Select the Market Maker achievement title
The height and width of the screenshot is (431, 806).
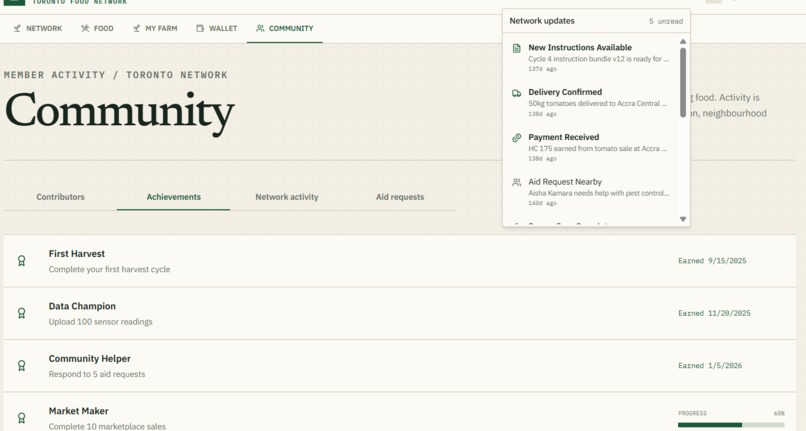[x=79, y=411]
